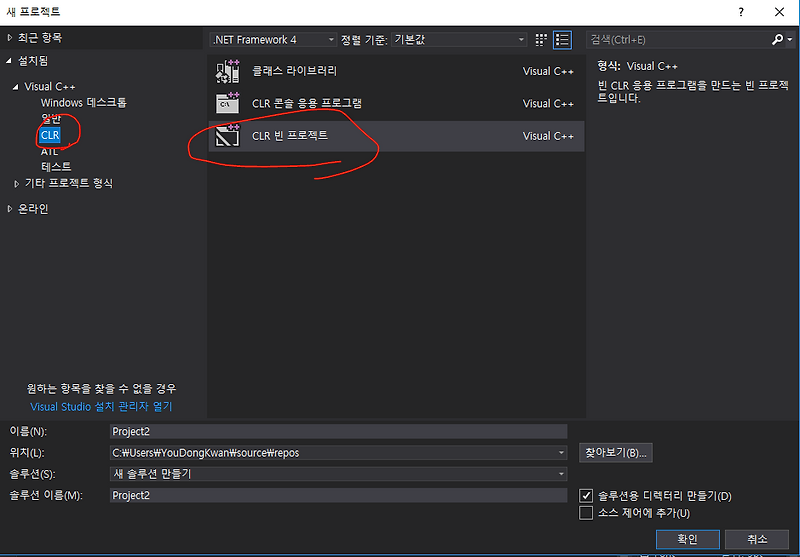
Task: Click the class library project icon
Action: click(228, 71)
